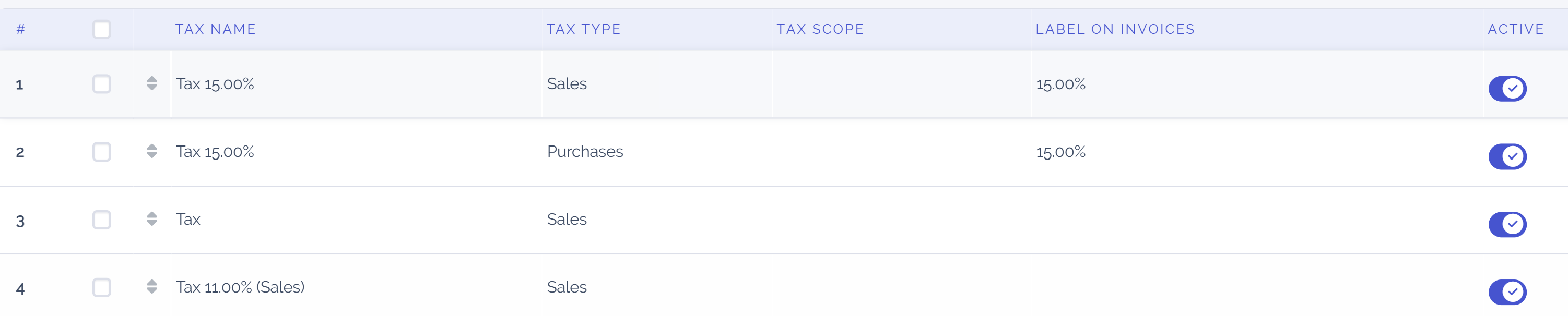1568x316 pixels.
Task: Tick the checkbox beside the tax named Tax
Action: [101, 220]
